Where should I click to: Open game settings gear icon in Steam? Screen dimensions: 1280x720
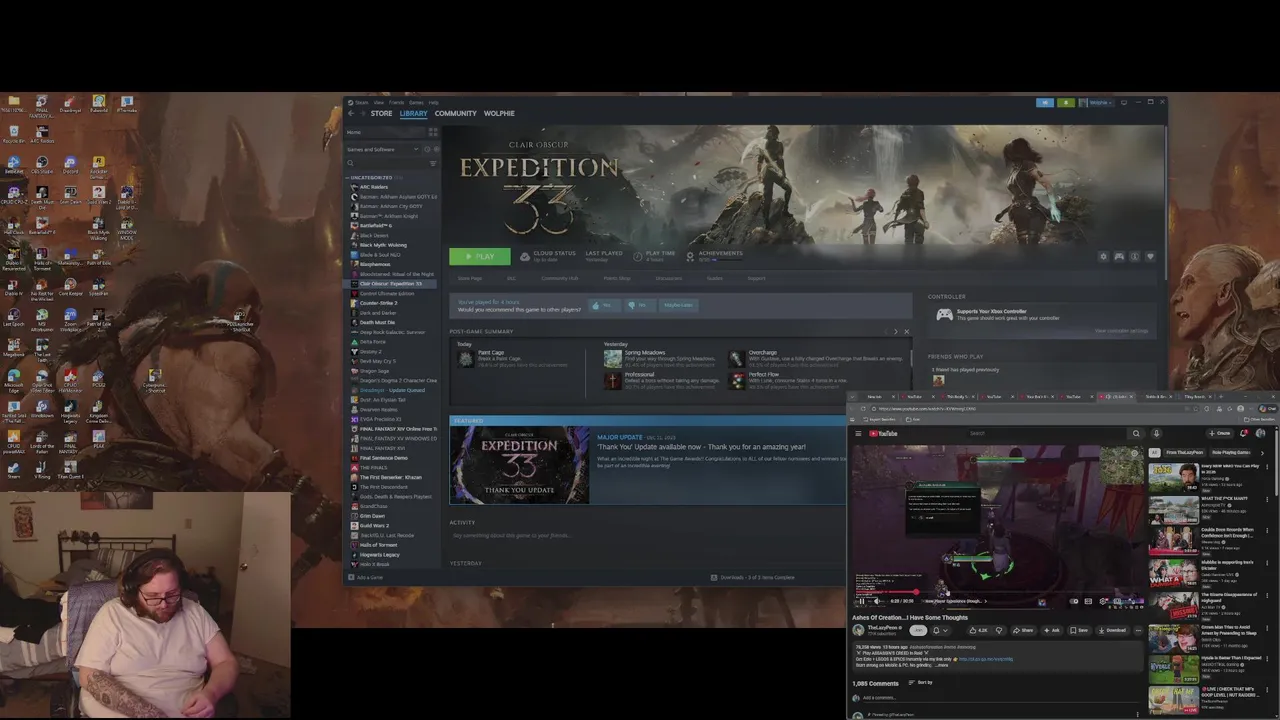[x=1104, y=256]
